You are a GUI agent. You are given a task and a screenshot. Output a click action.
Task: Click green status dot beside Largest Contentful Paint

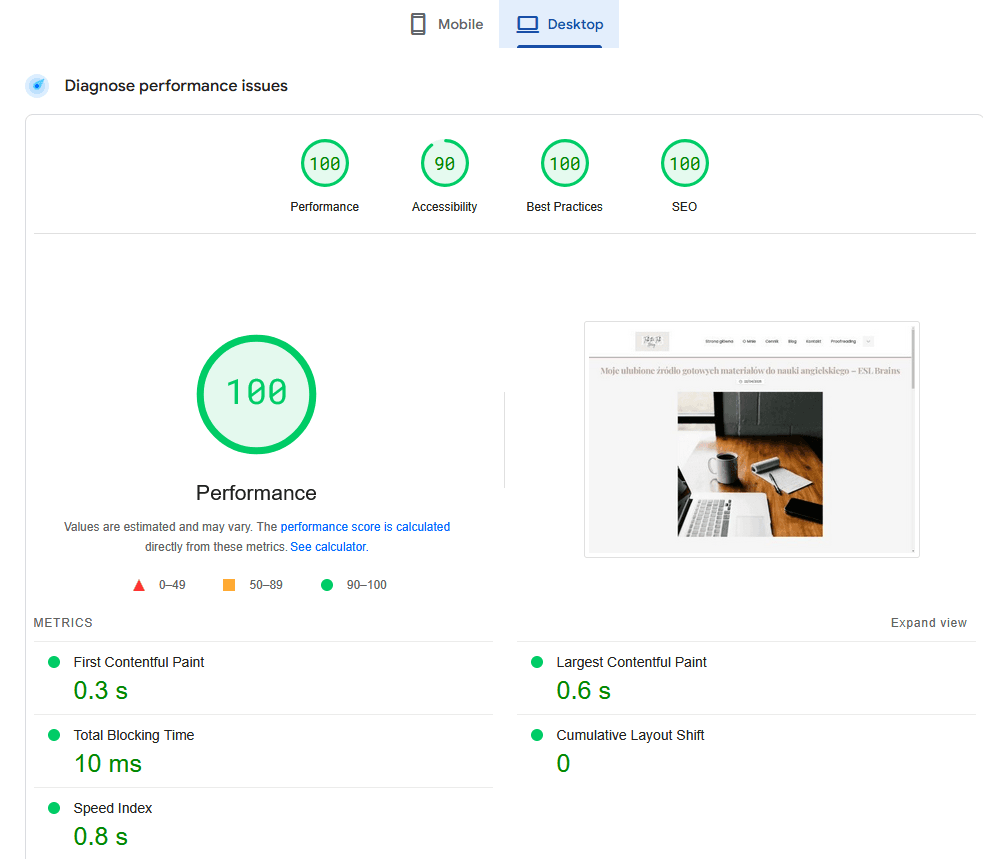click(537, 662)
